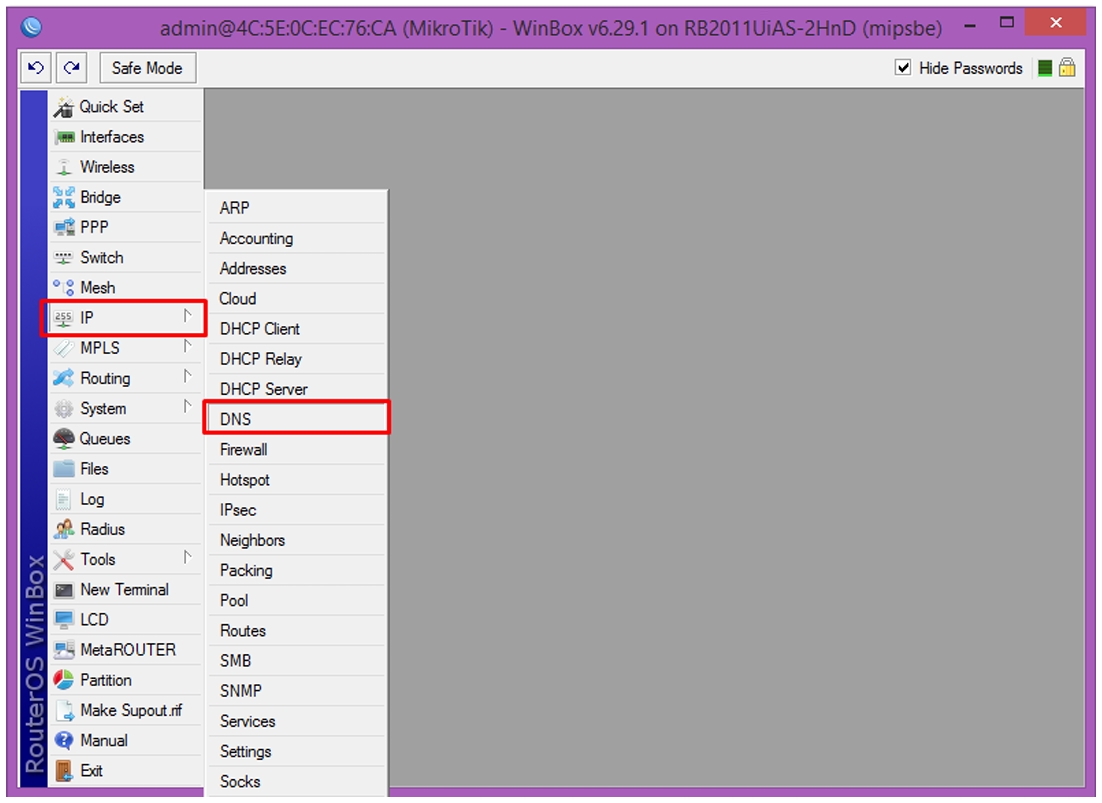The image size is (1102, 803).
Task: Choose Neighbors from the IP submenu
Action: click(297, 540)
